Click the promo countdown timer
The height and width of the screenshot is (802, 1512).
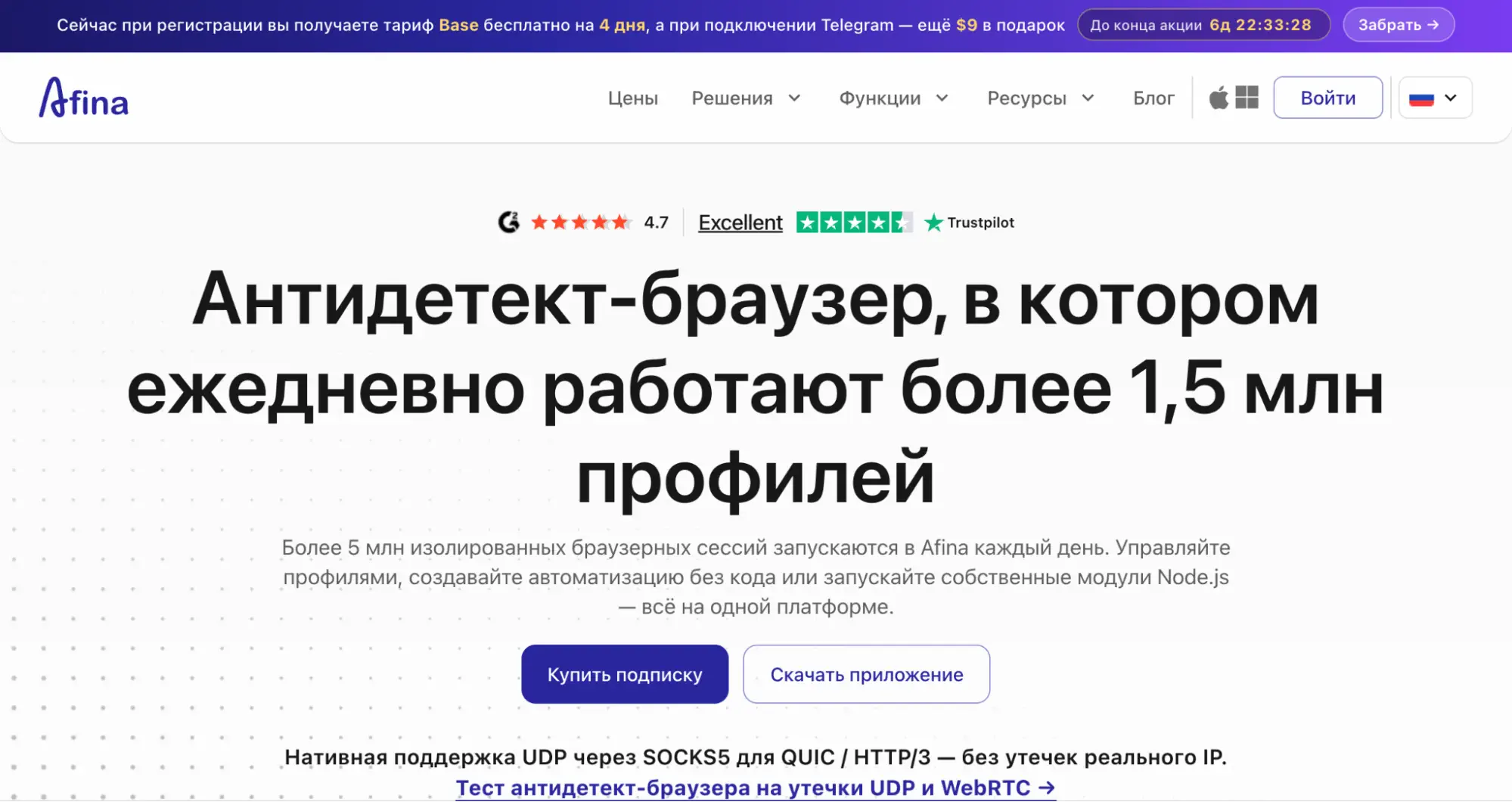[x=1203, y=25]
